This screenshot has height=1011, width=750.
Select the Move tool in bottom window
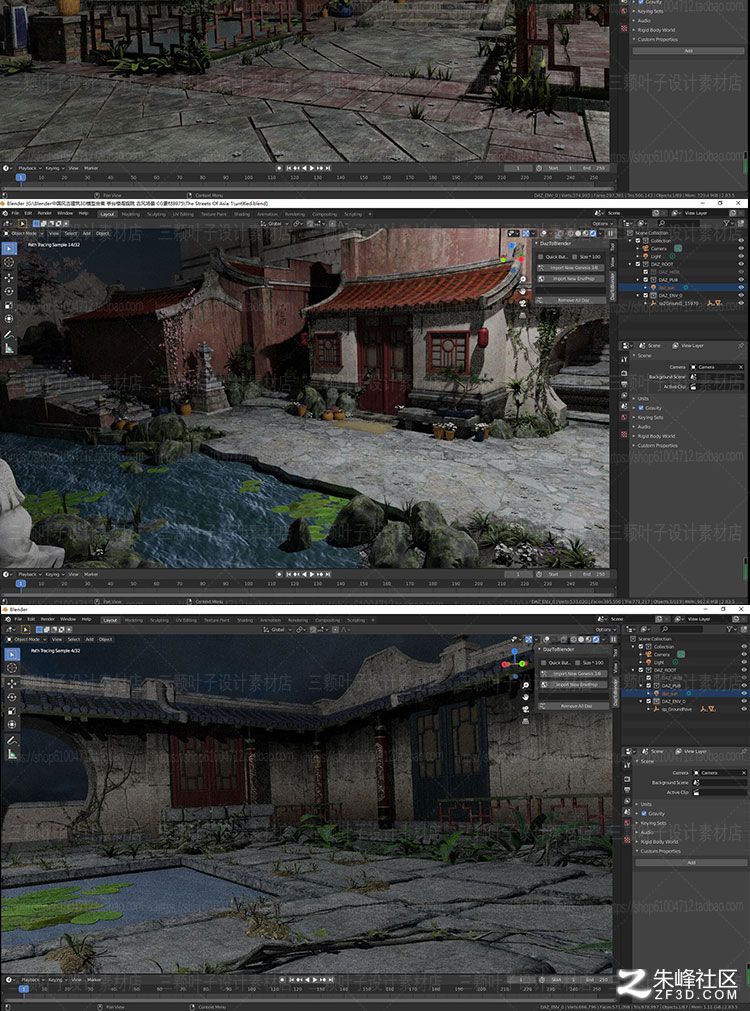[12, 683]
